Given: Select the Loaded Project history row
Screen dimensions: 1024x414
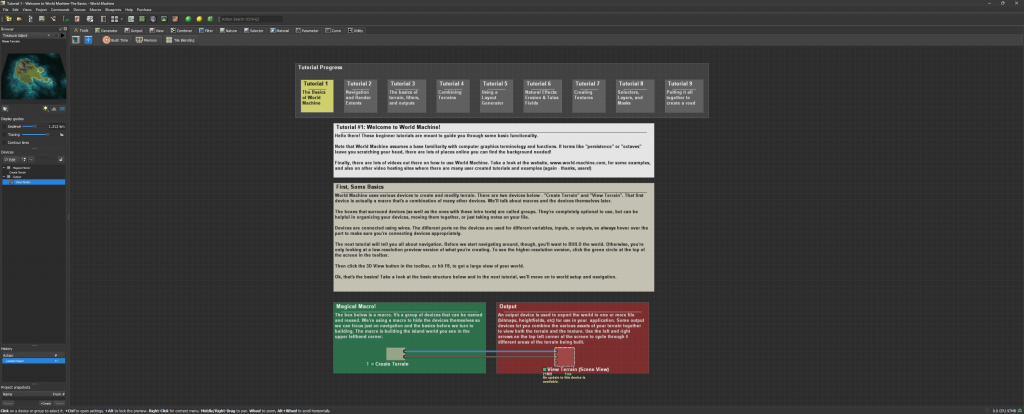Looking at the screenshot, I should tap(33, 361).
